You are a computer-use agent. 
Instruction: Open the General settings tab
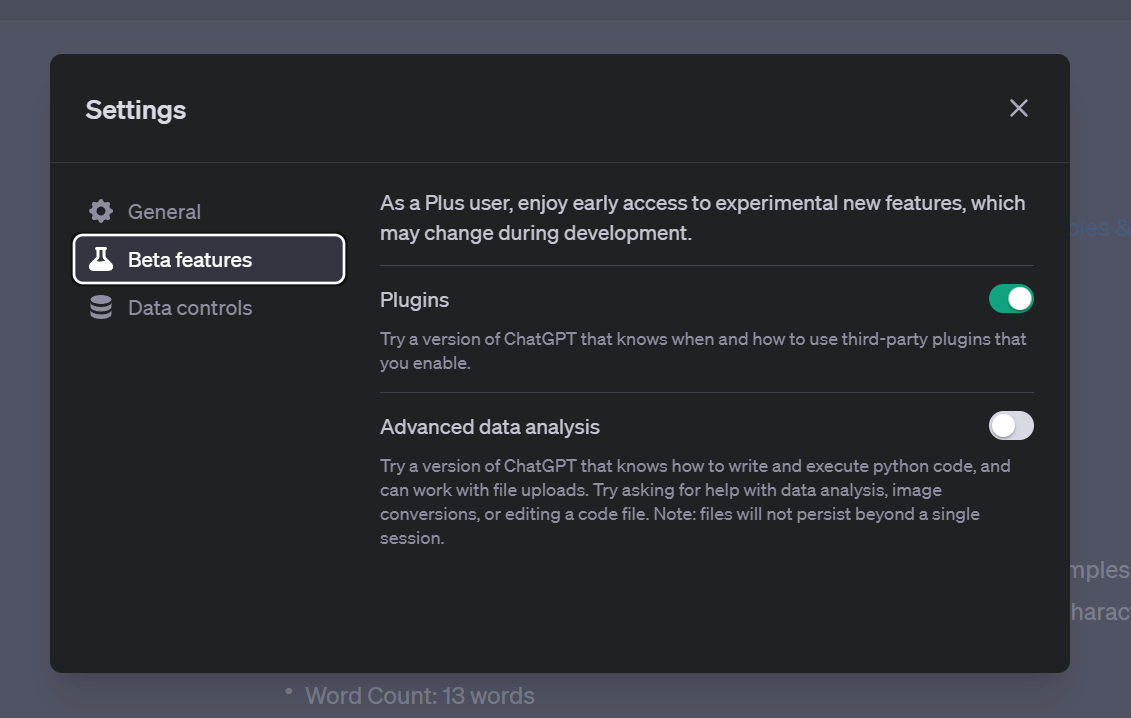pyautogui.click(x=164, y=212)
